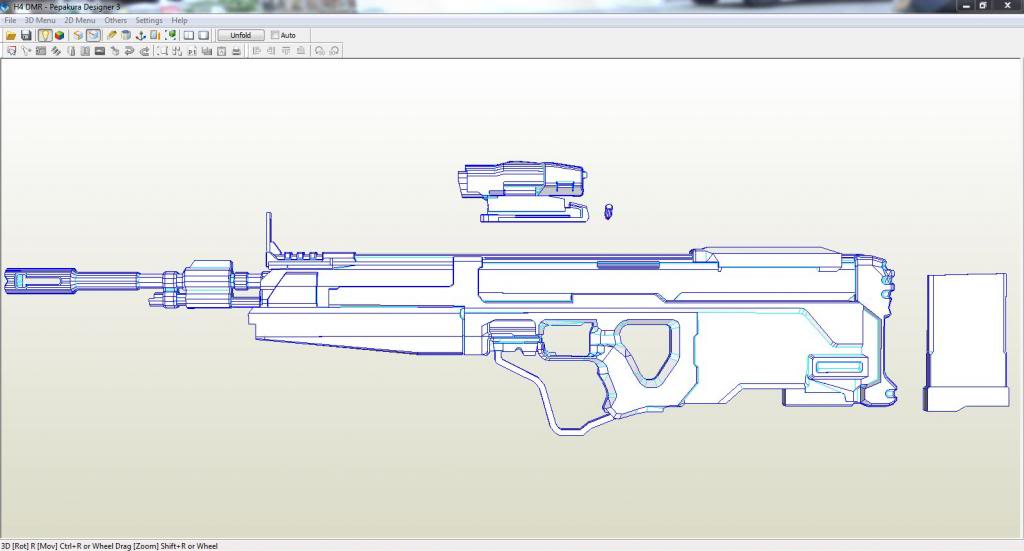Click the page with letter A icon
Image resolution: width=1024 pixels, height=551 pixels.
click(x=221, y=51)
